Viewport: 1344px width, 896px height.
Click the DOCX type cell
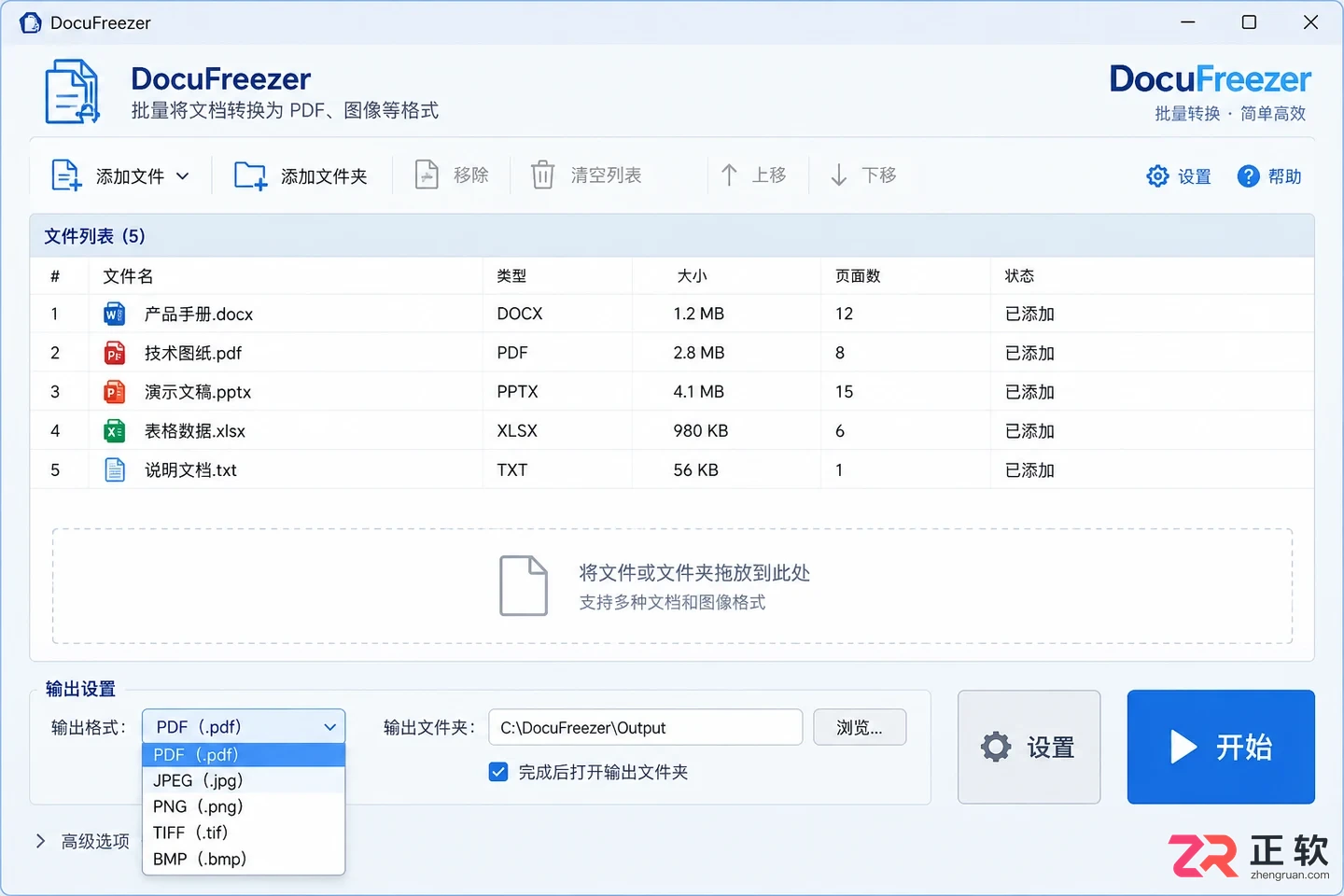coord(520,314)
